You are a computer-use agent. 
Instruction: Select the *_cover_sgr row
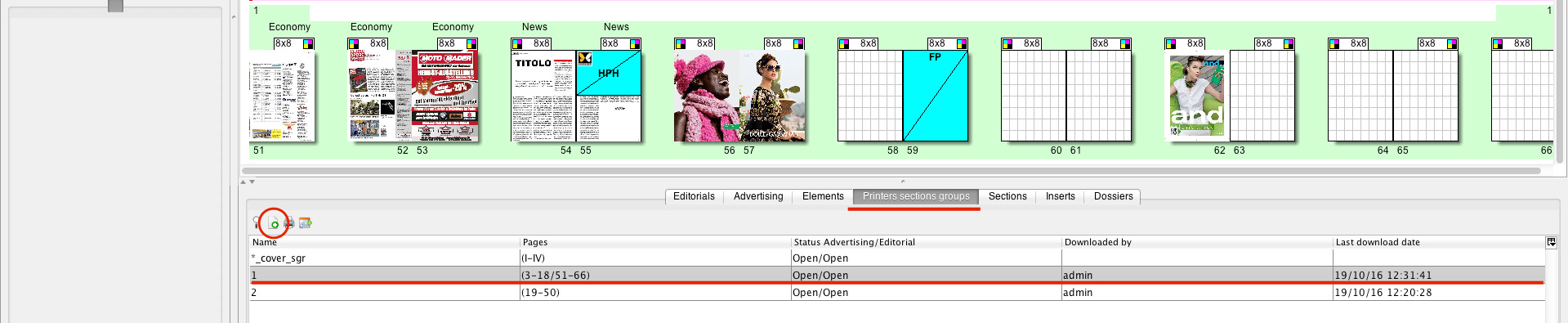(x=897, y=258)
